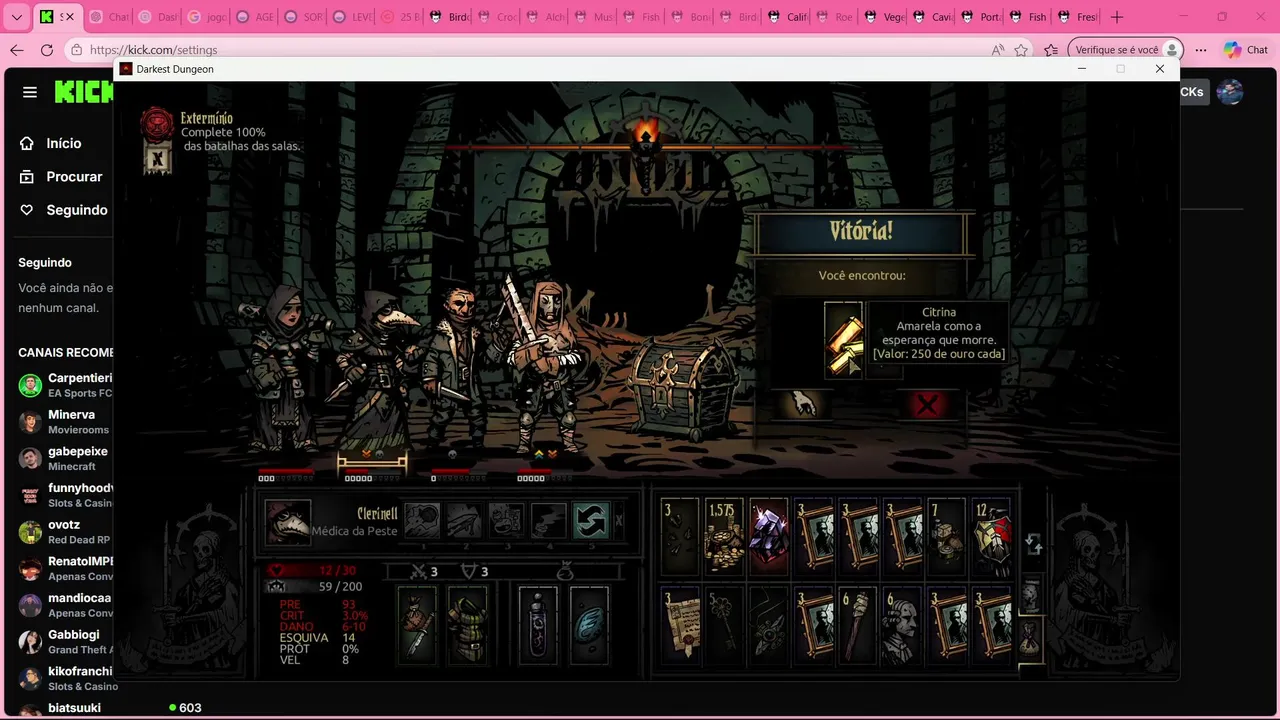Open gabepeixe Minecraft channel
Viewport: 1280px width, 720px height.
tap(65, 458)
